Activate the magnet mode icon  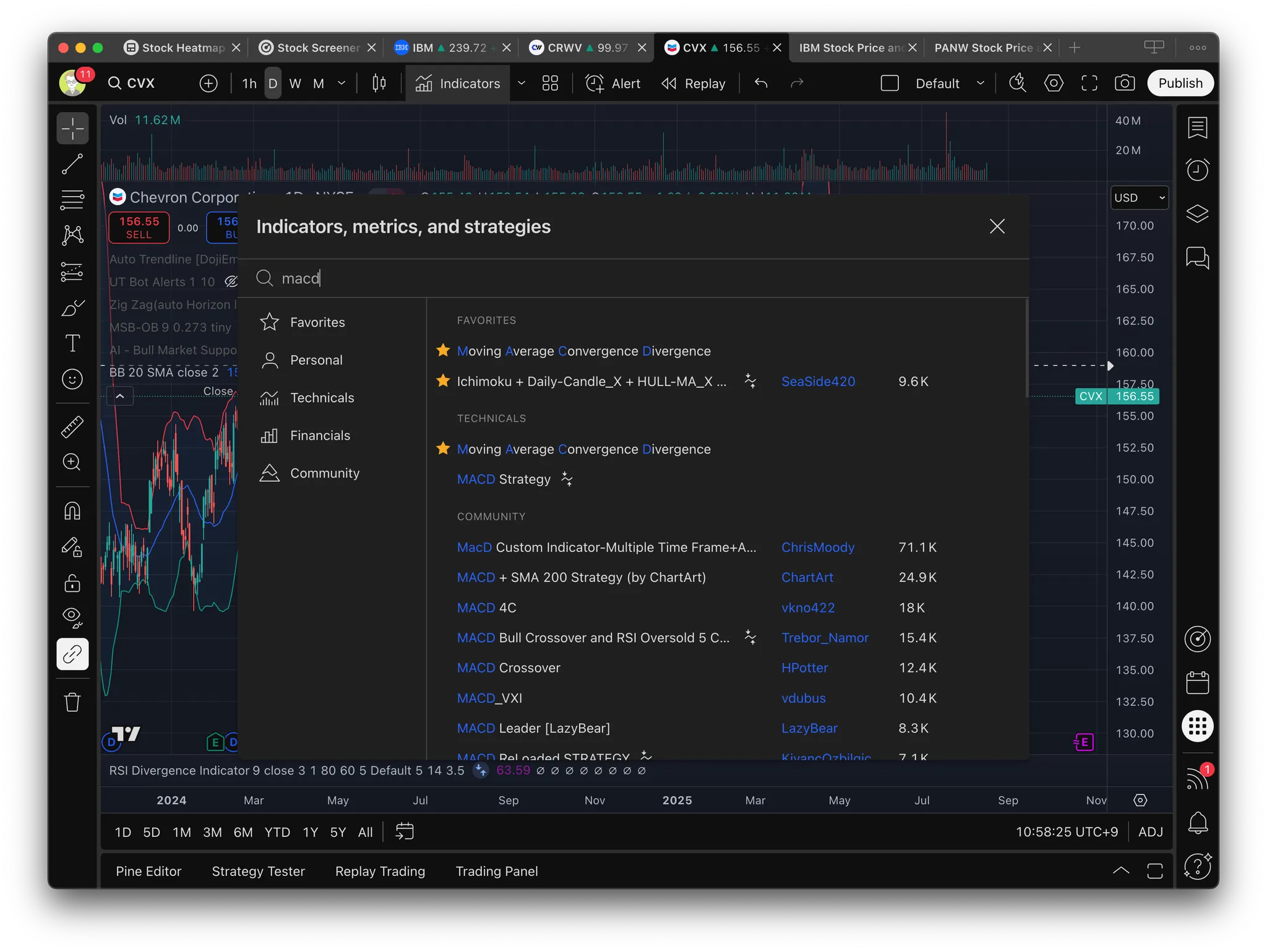[x=72, y=511]
